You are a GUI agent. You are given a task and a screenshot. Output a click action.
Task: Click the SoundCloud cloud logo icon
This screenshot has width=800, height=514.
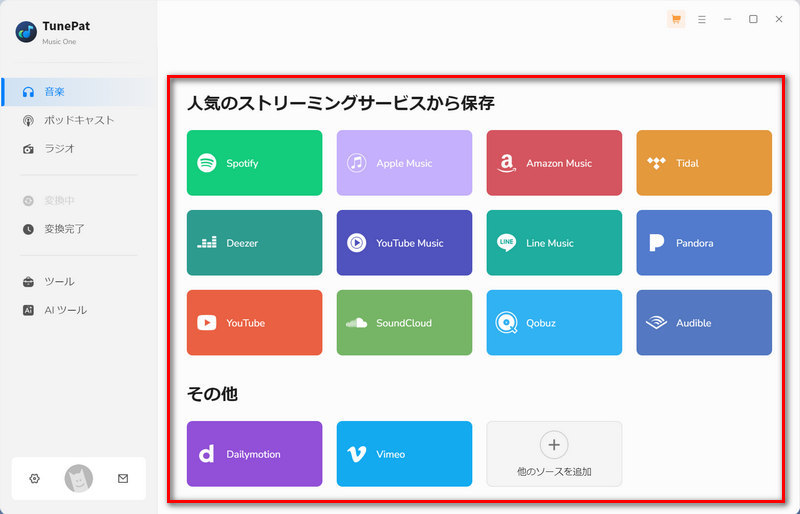(356, 323)
